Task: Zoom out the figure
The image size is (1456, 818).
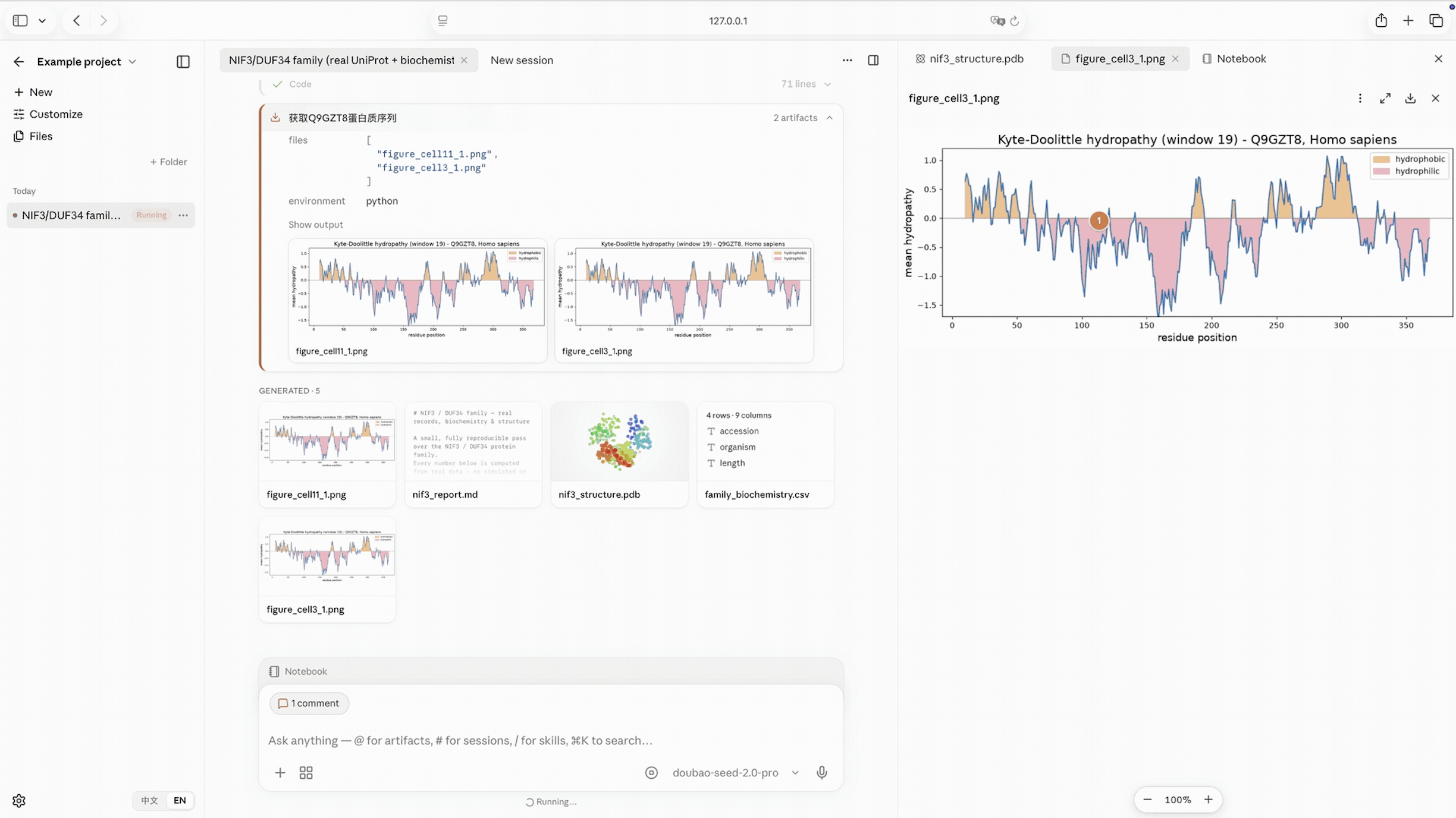Action: (x=1148, y=800)
